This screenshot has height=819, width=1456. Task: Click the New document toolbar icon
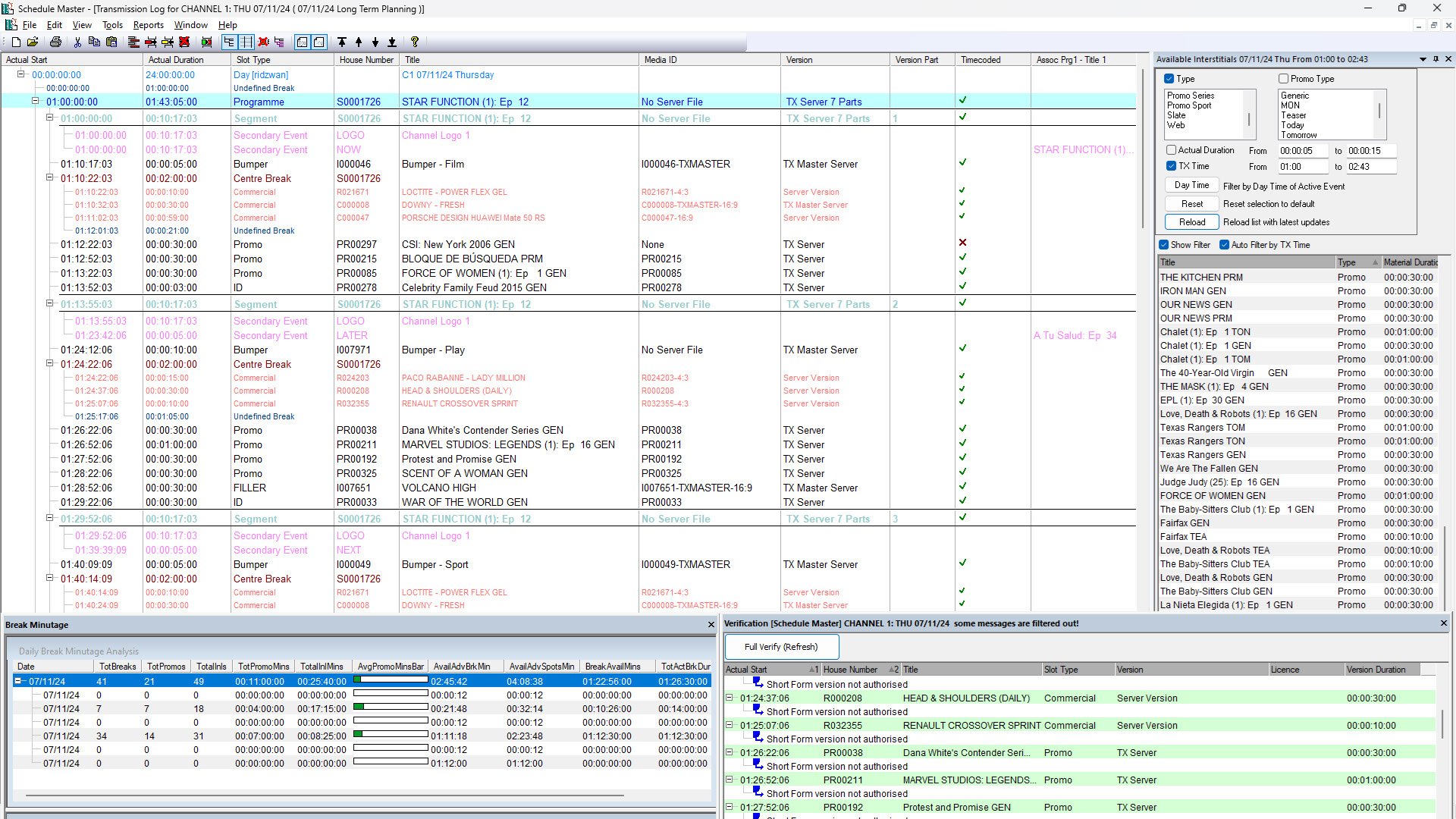point(16,42)
